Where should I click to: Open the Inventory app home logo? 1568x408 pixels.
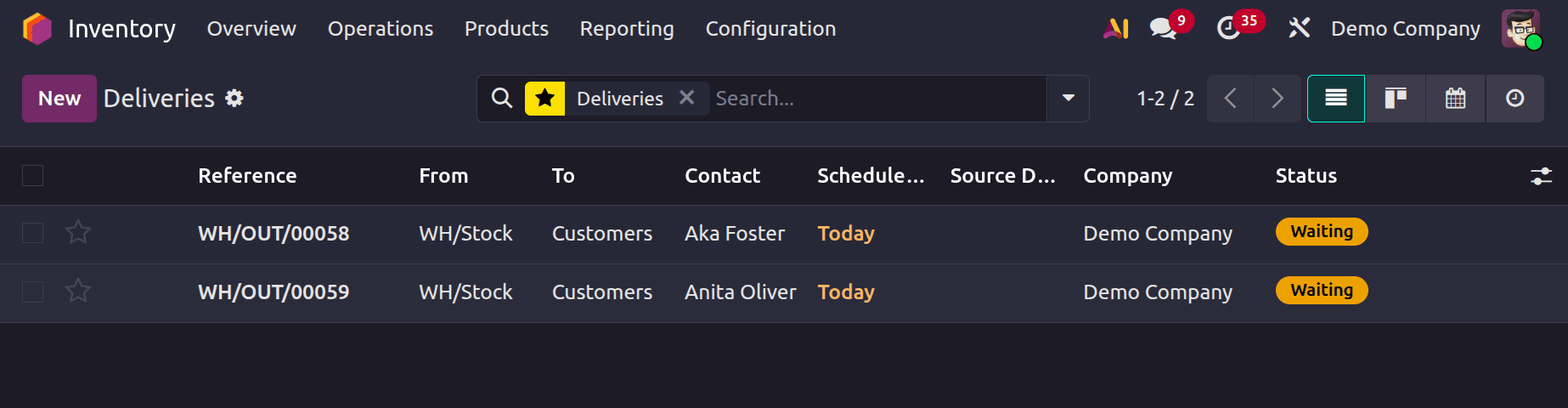pos(37,29)
